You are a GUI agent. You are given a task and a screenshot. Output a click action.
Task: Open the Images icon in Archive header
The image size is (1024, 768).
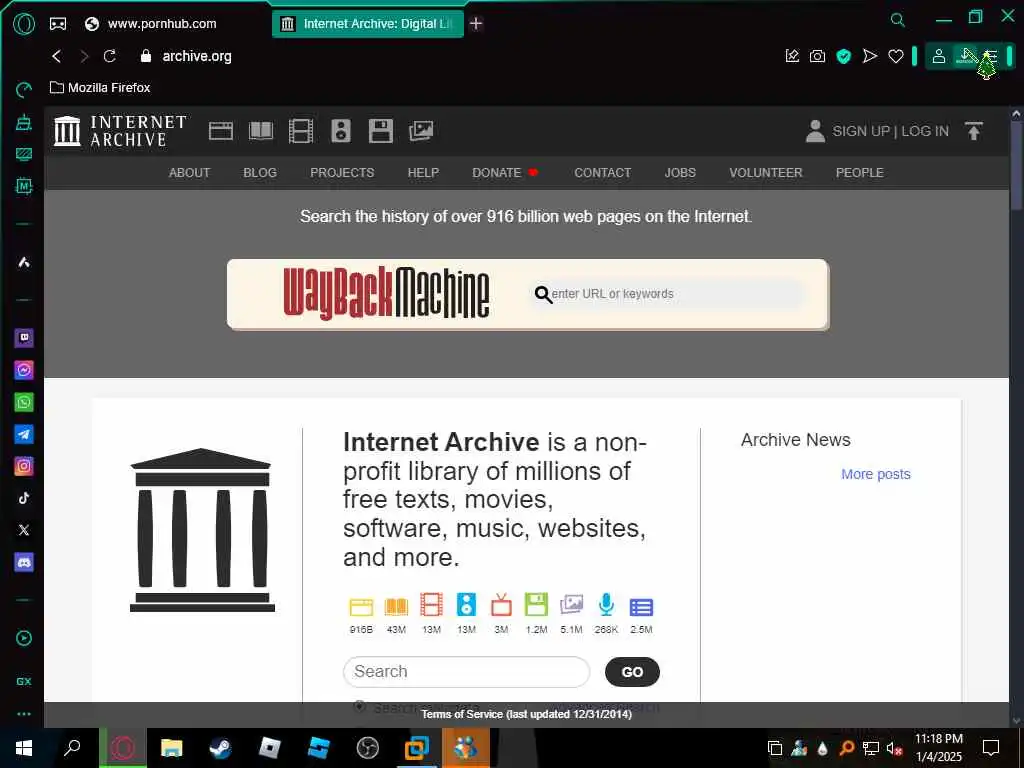421,131
